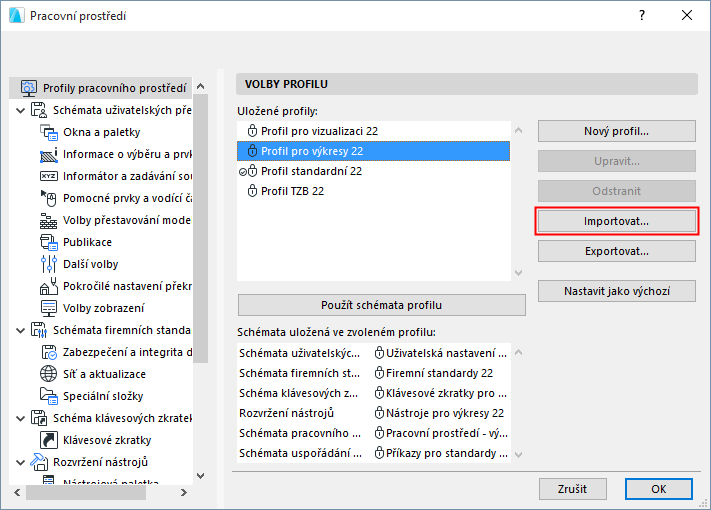Click the Okna a palety icon
This screenshot has width=711, height=510.
click(49, 132)
